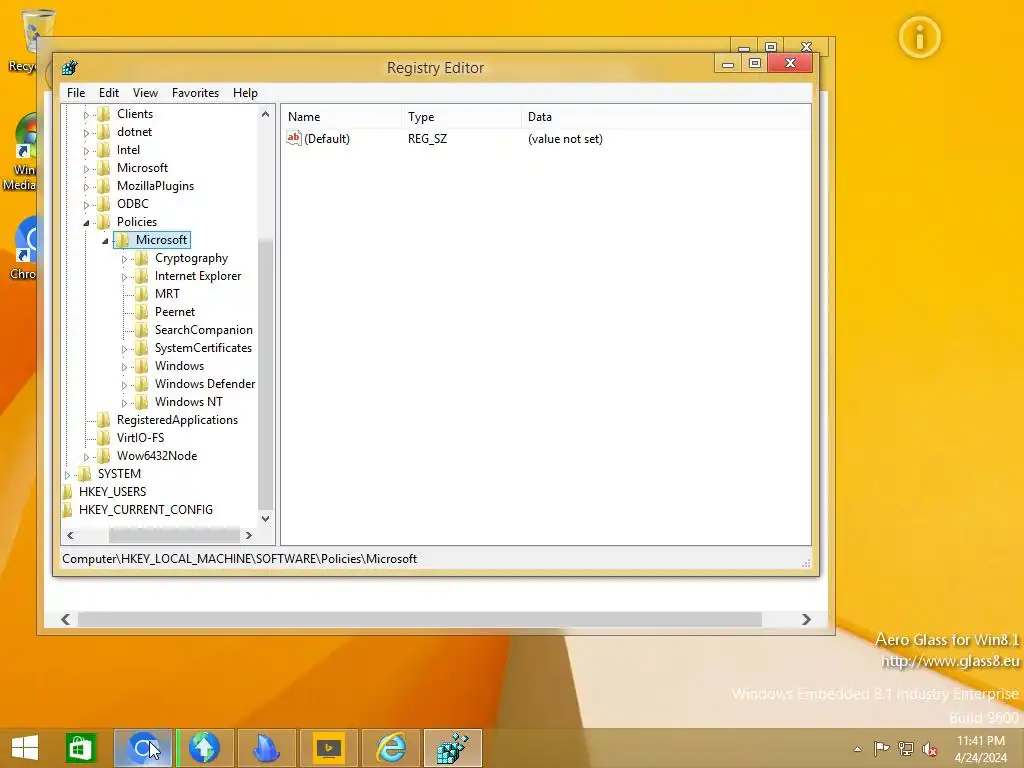Viewport: 1024px width, 768px height.
Task: Open the Windows Start button
Action: [25, 748]
